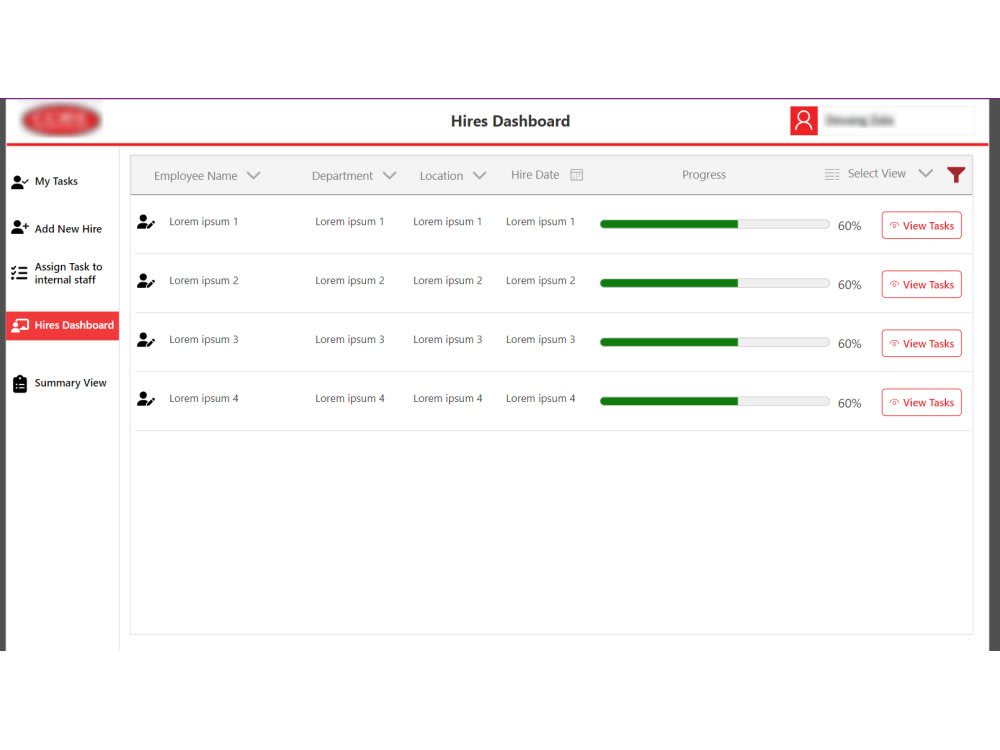View tasks for Lorem ipsum 2
Image resolution: width=1000 pixels, height=750 pixels.
click(x=922, y=284)
